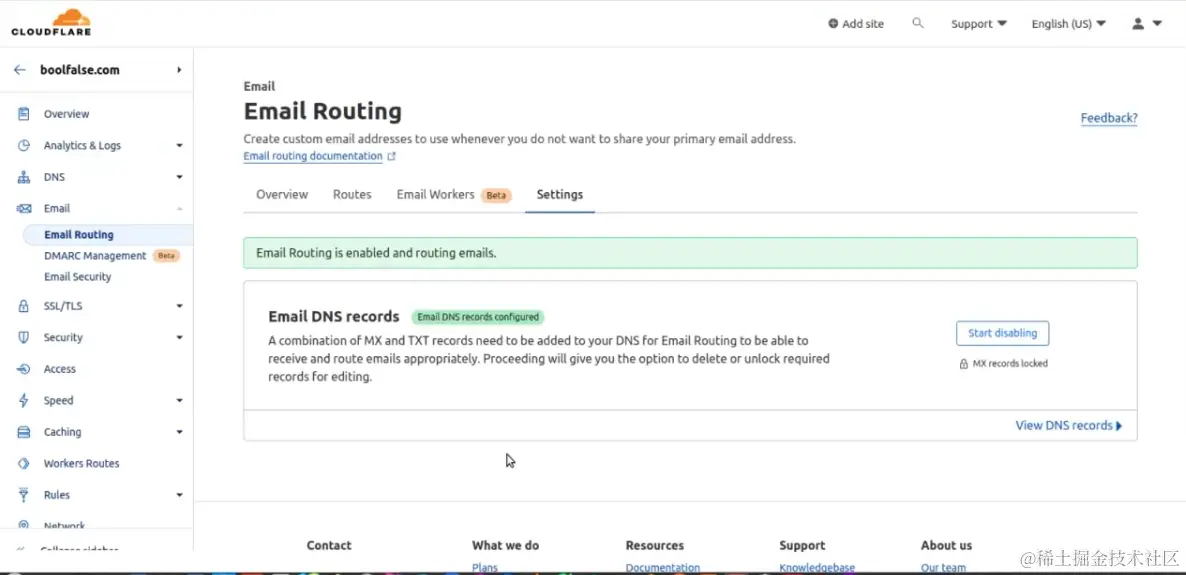The image size is (1186, 575).
Task: Open DMARC Management in the sidebar
Action: point(95,256)
